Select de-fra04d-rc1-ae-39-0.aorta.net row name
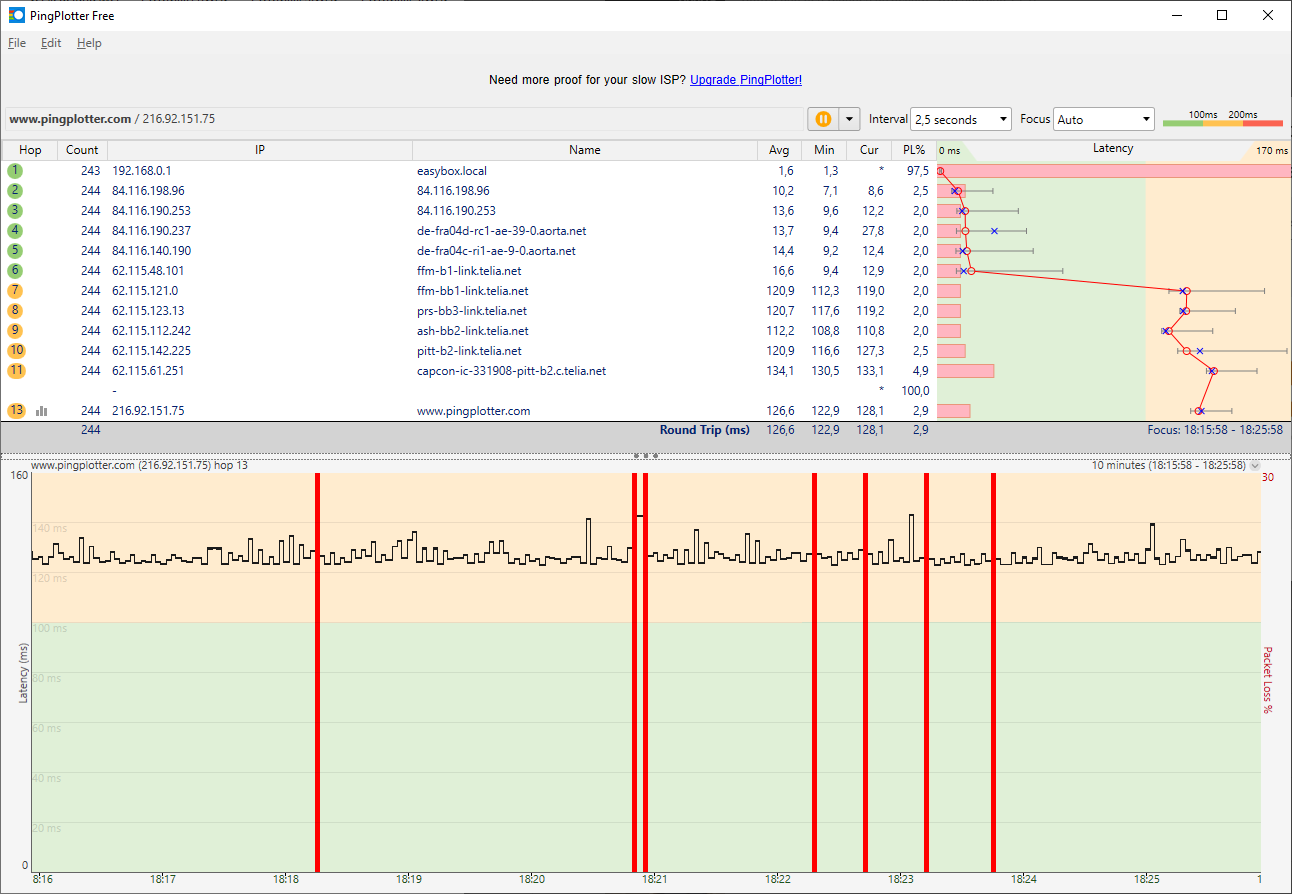 click(502, 231)
